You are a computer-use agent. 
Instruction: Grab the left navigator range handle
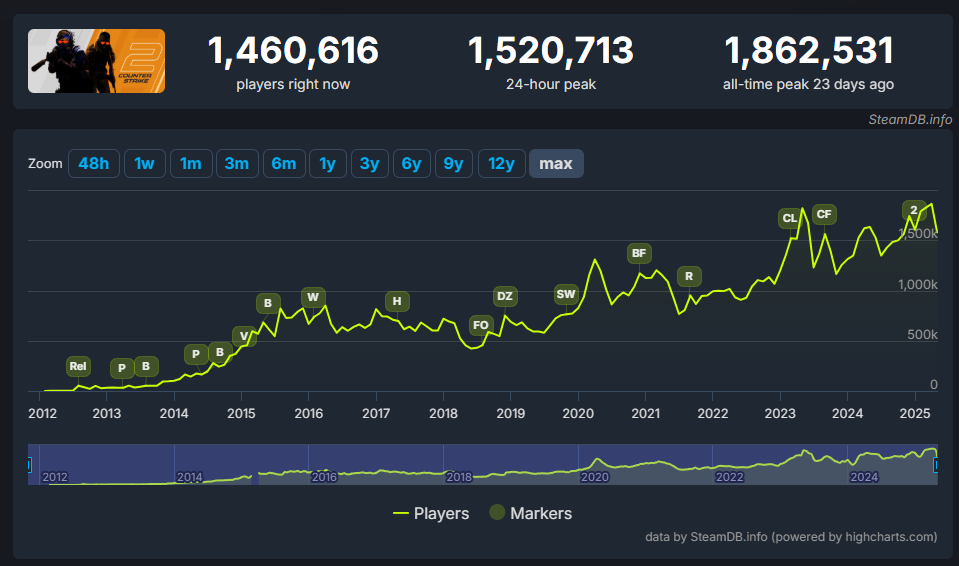(29, 465)
